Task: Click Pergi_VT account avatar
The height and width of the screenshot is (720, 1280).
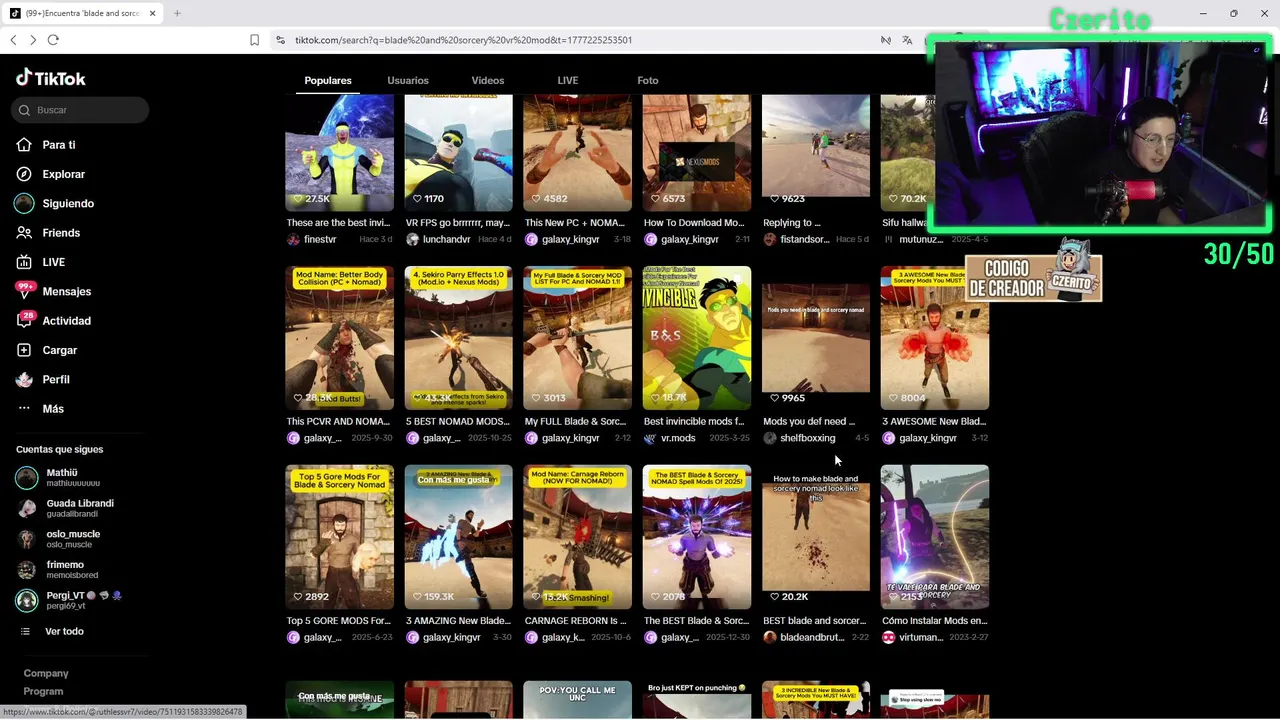Action: tap(27, 600)
